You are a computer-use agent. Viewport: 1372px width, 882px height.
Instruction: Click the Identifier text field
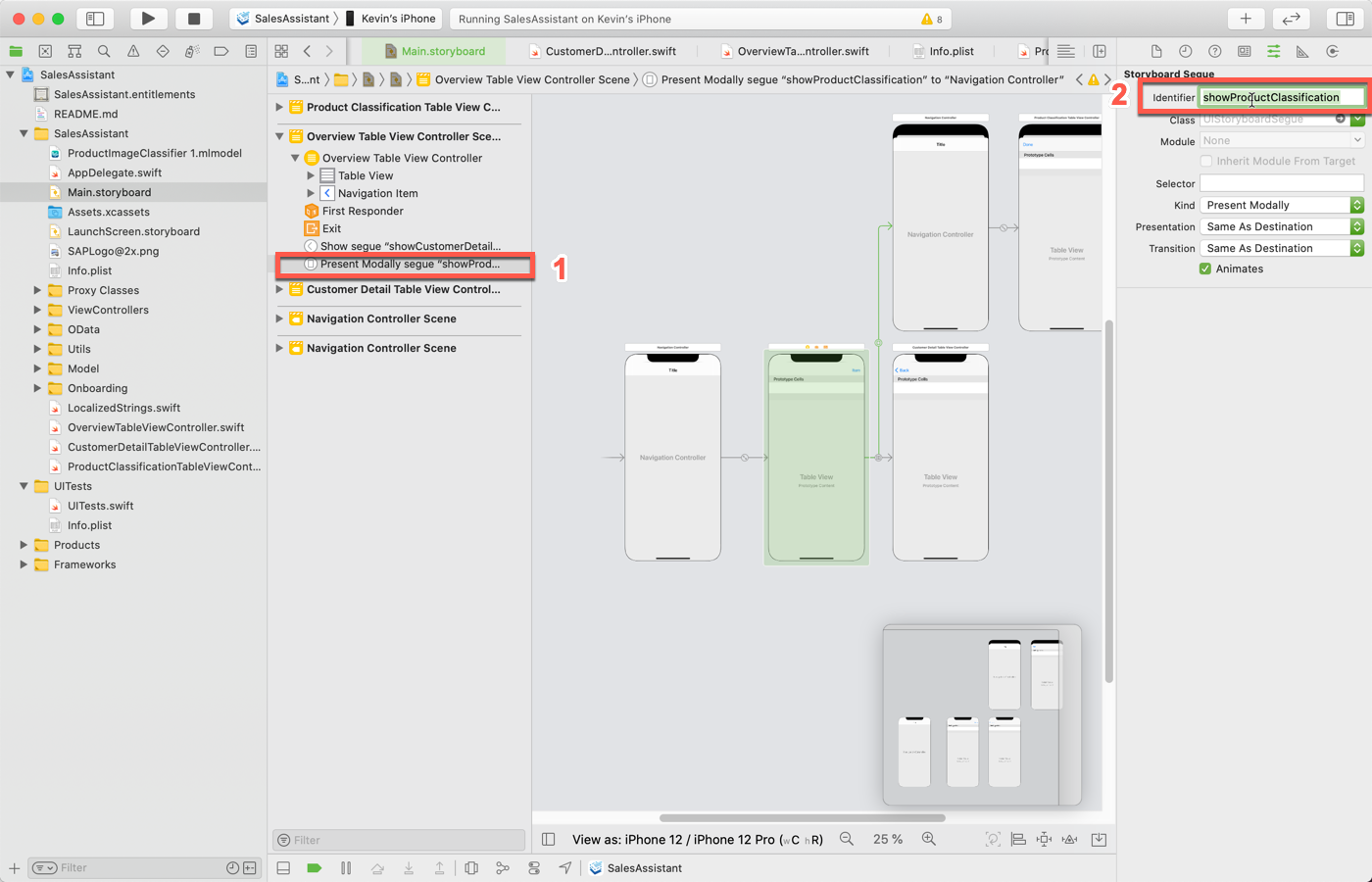click(x=1282, y=97)
